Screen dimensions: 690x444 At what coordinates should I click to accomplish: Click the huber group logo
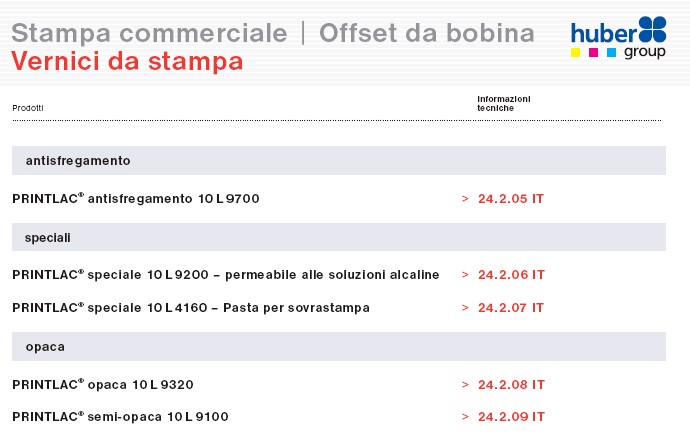point(618,37)
